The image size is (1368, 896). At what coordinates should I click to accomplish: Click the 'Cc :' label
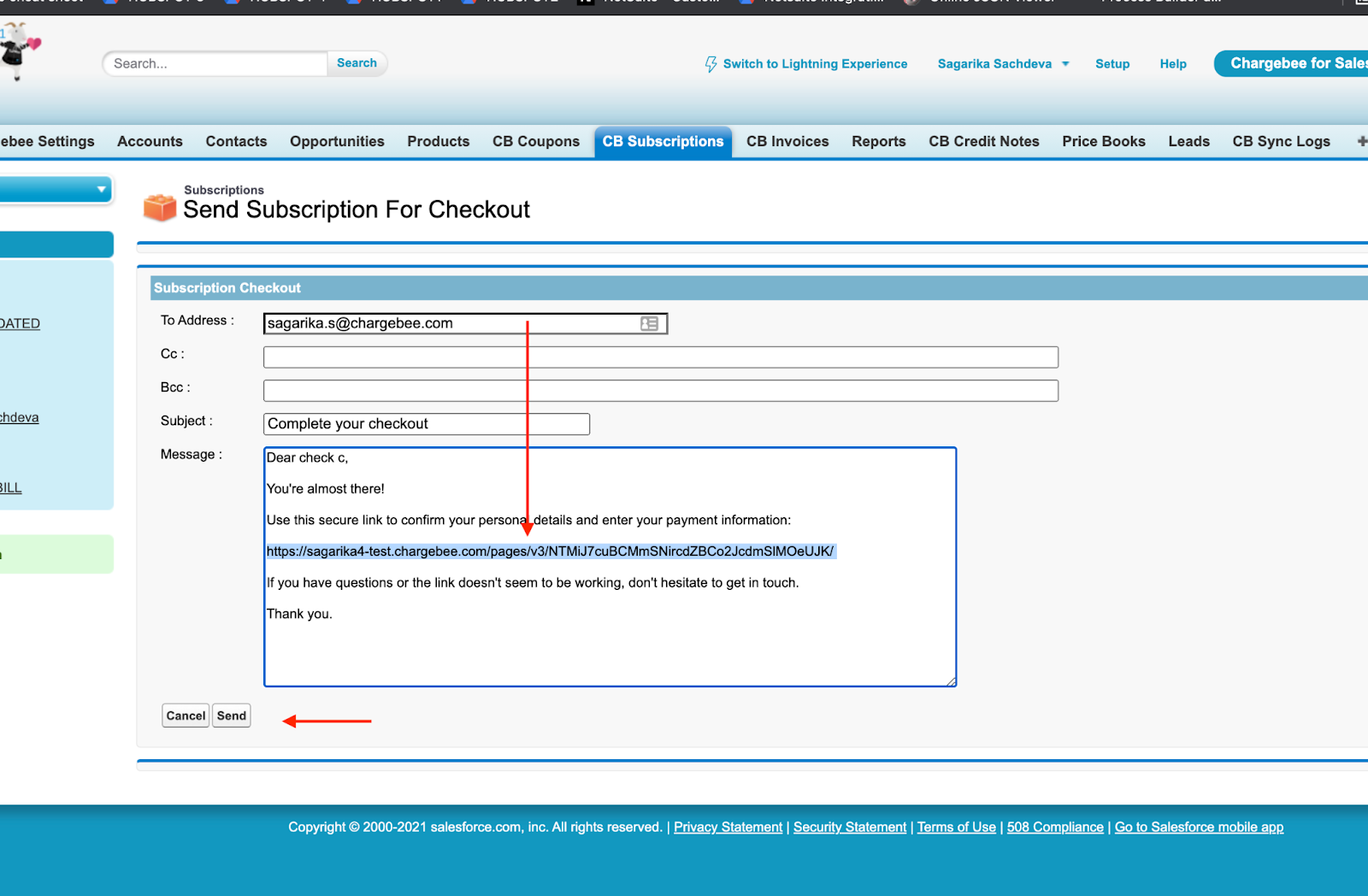pyautogui.click(x=173, y=354)
